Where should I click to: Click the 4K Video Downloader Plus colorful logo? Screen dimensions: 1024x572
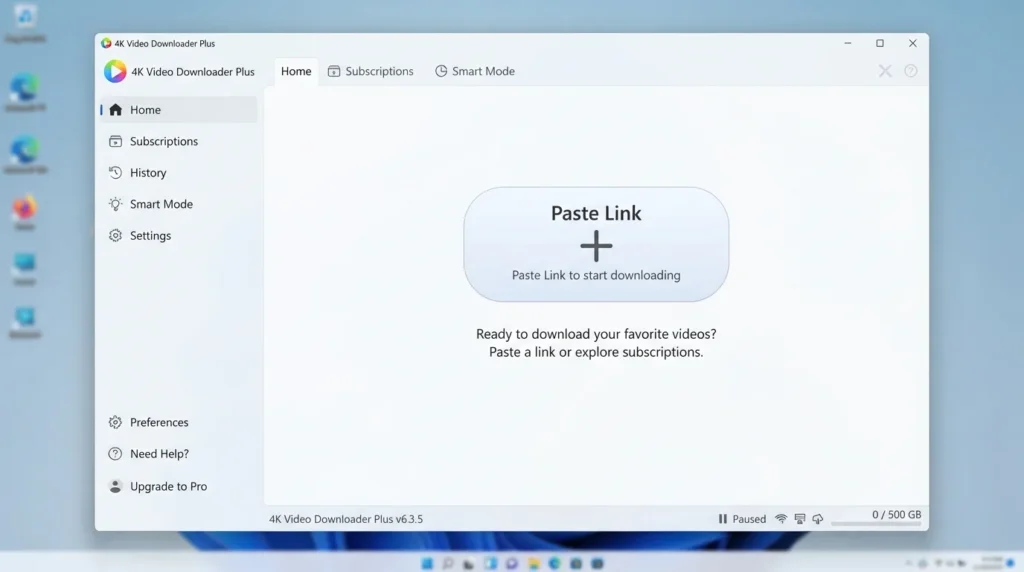115,71
